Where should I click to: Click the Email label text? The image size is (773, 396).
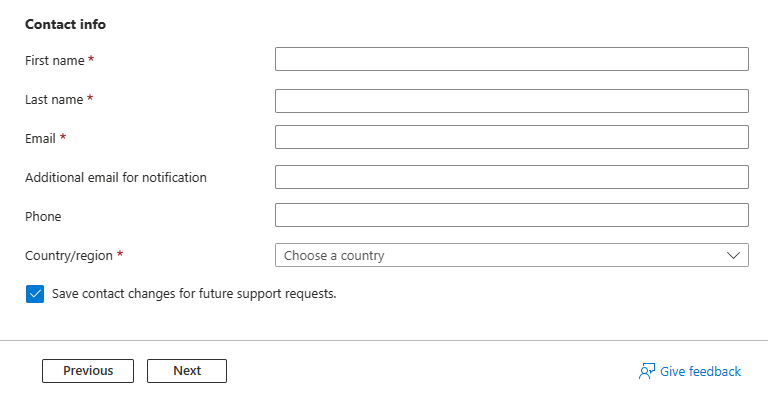tap(40, 139)
